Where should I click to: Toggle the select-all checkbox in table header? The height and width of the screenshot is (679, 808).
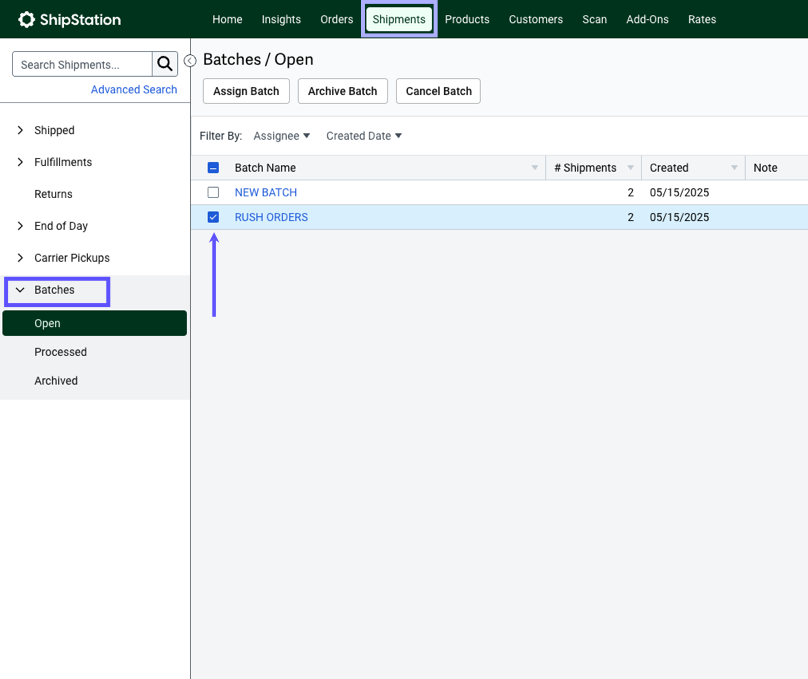click(213, 167)
